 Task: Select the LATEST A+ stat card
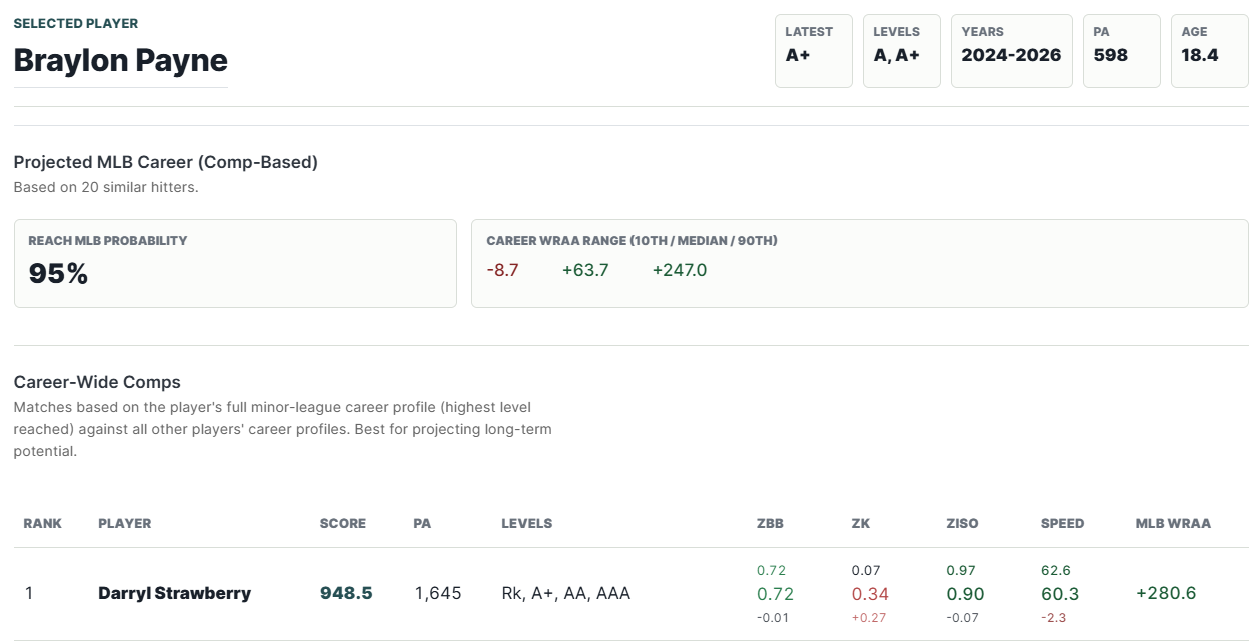pyautogui.click(x=814, y=51)
